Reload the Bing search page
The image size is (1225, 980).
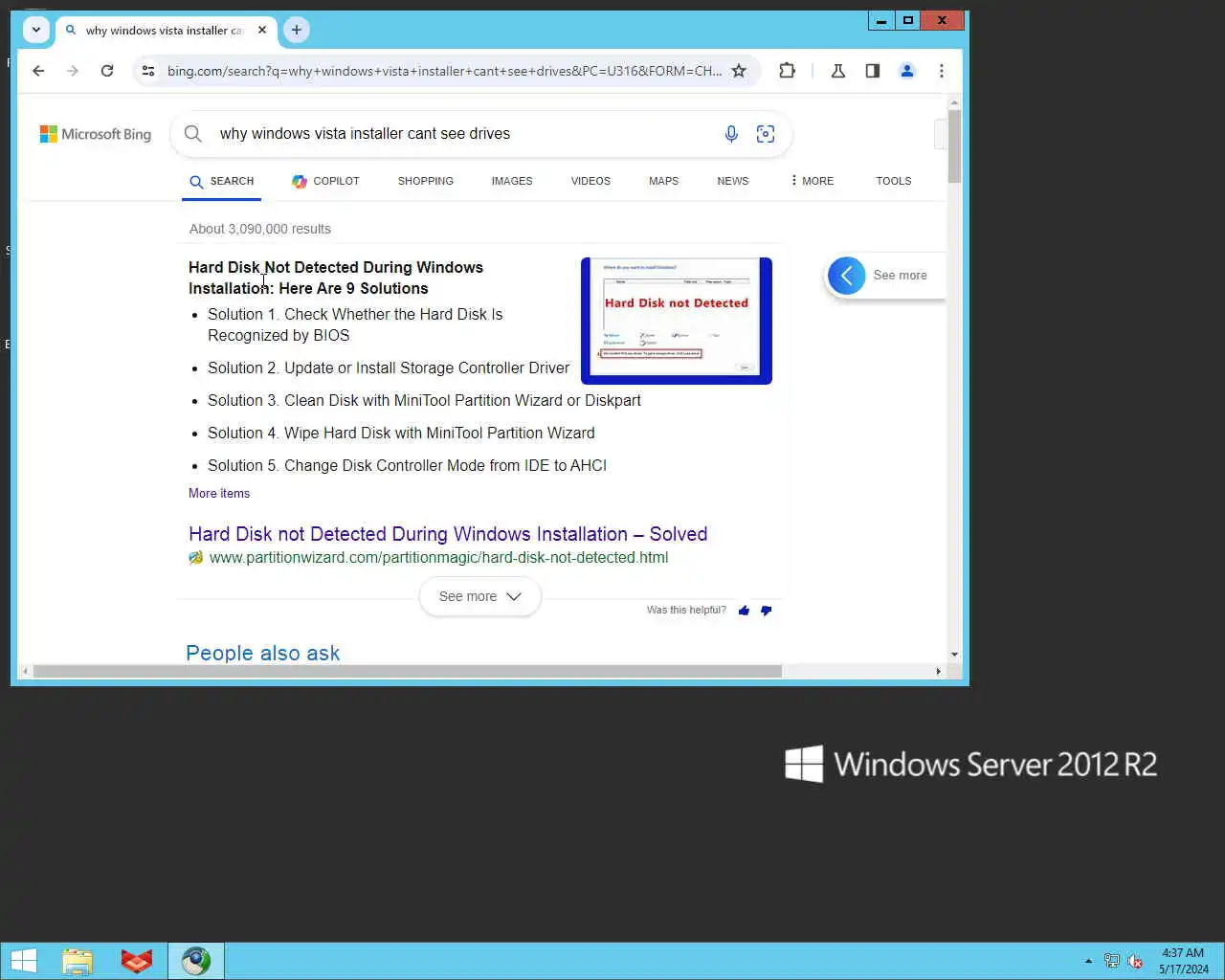click(107, 71)
